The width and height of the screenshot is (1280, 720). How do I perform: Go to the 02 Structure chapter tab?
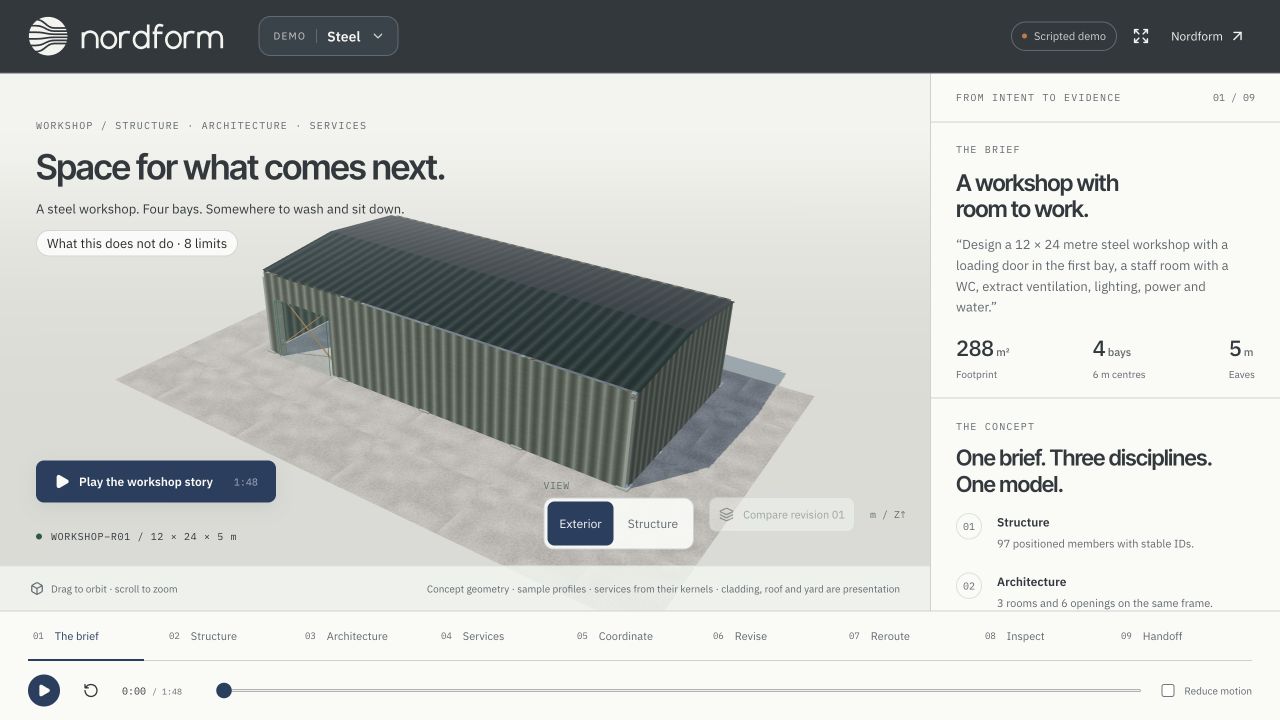coord(222,636)
